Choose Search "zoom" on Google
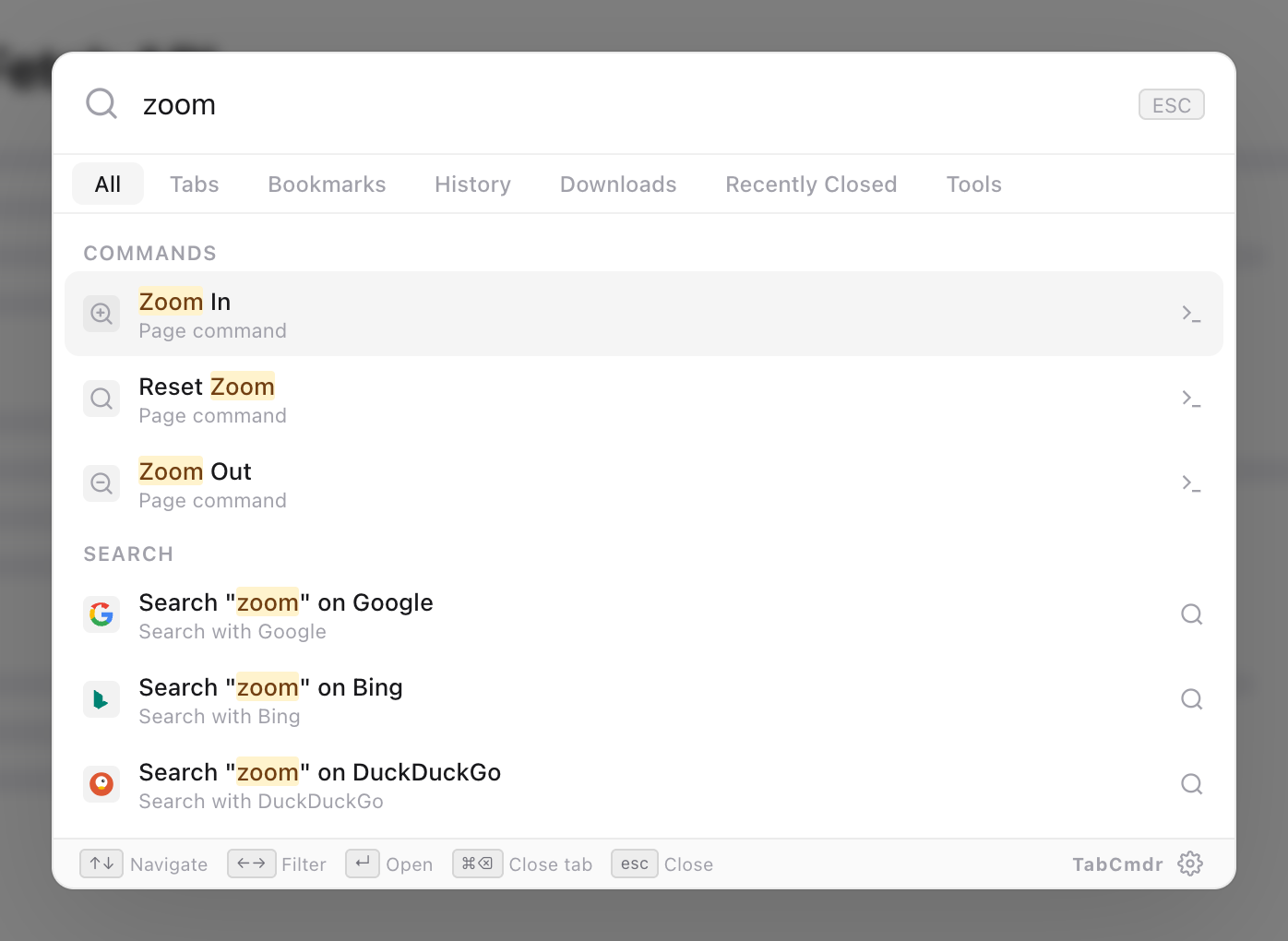The height and width of the screenshot is (941, 1288). coord(644,614)
